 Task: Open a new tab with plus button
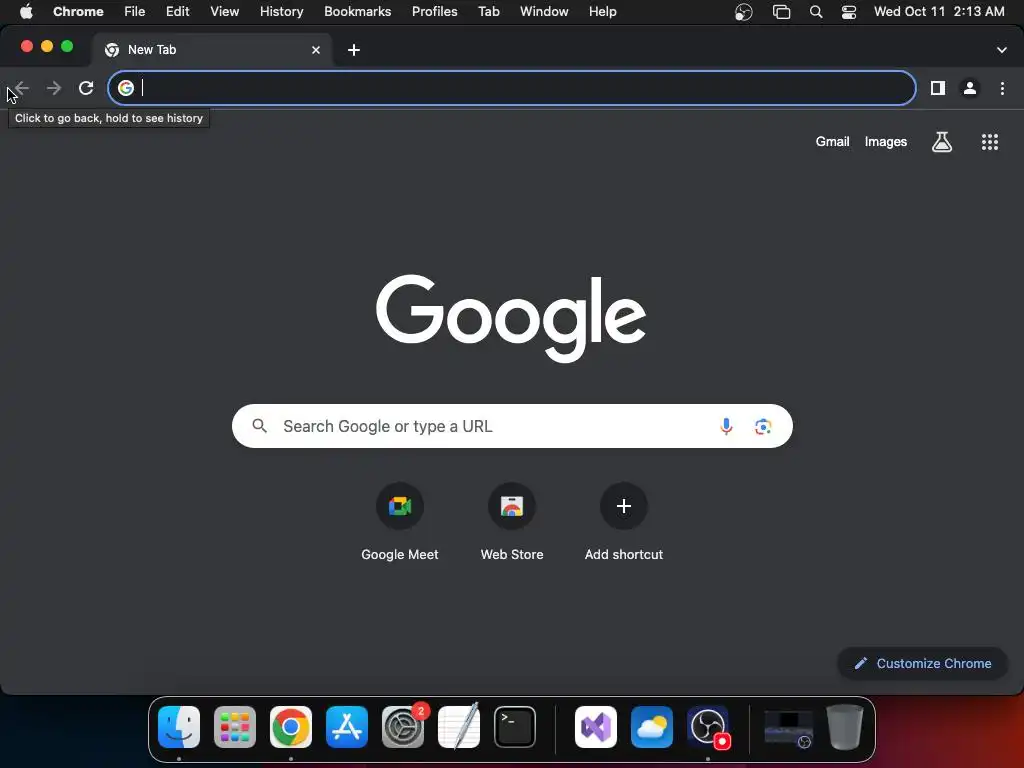353,50
